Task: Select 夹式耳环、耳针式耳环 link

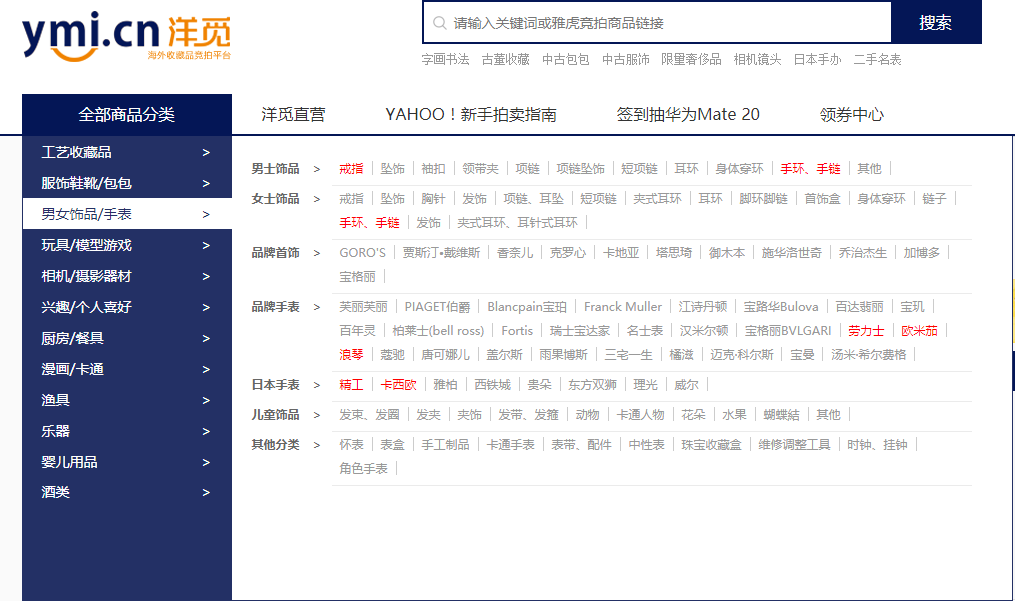Action: click(517, 223)
